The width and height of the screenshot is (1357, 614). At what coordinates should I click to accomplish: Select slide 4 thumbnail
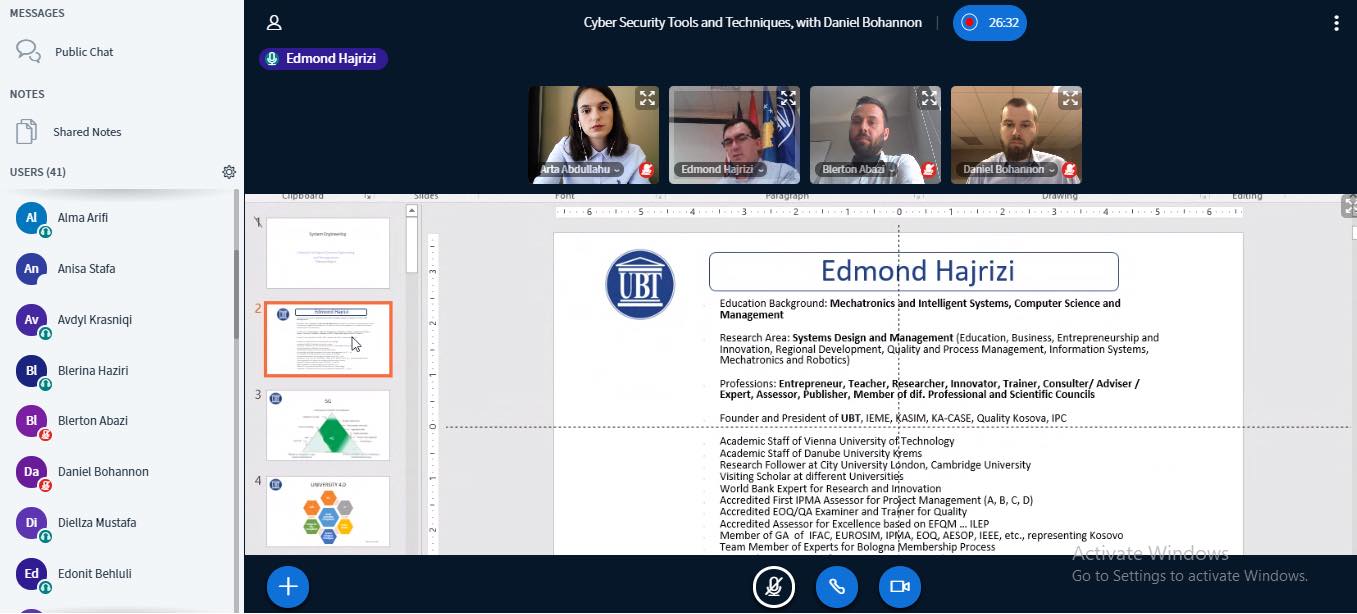pos(328,511)
